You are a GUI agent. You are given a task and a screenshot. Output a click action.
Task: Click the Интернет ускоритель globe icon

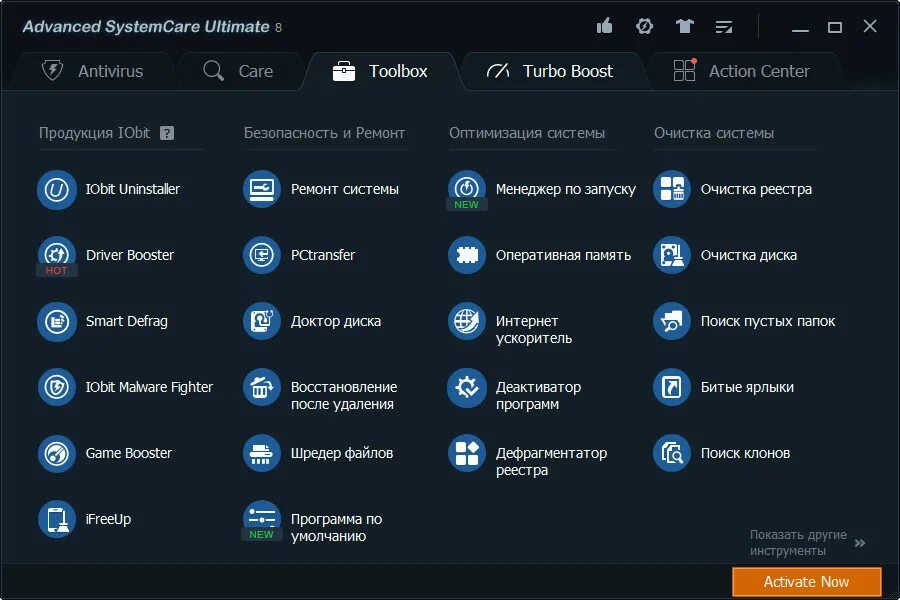pyautogui.click(x=467, y=322)
